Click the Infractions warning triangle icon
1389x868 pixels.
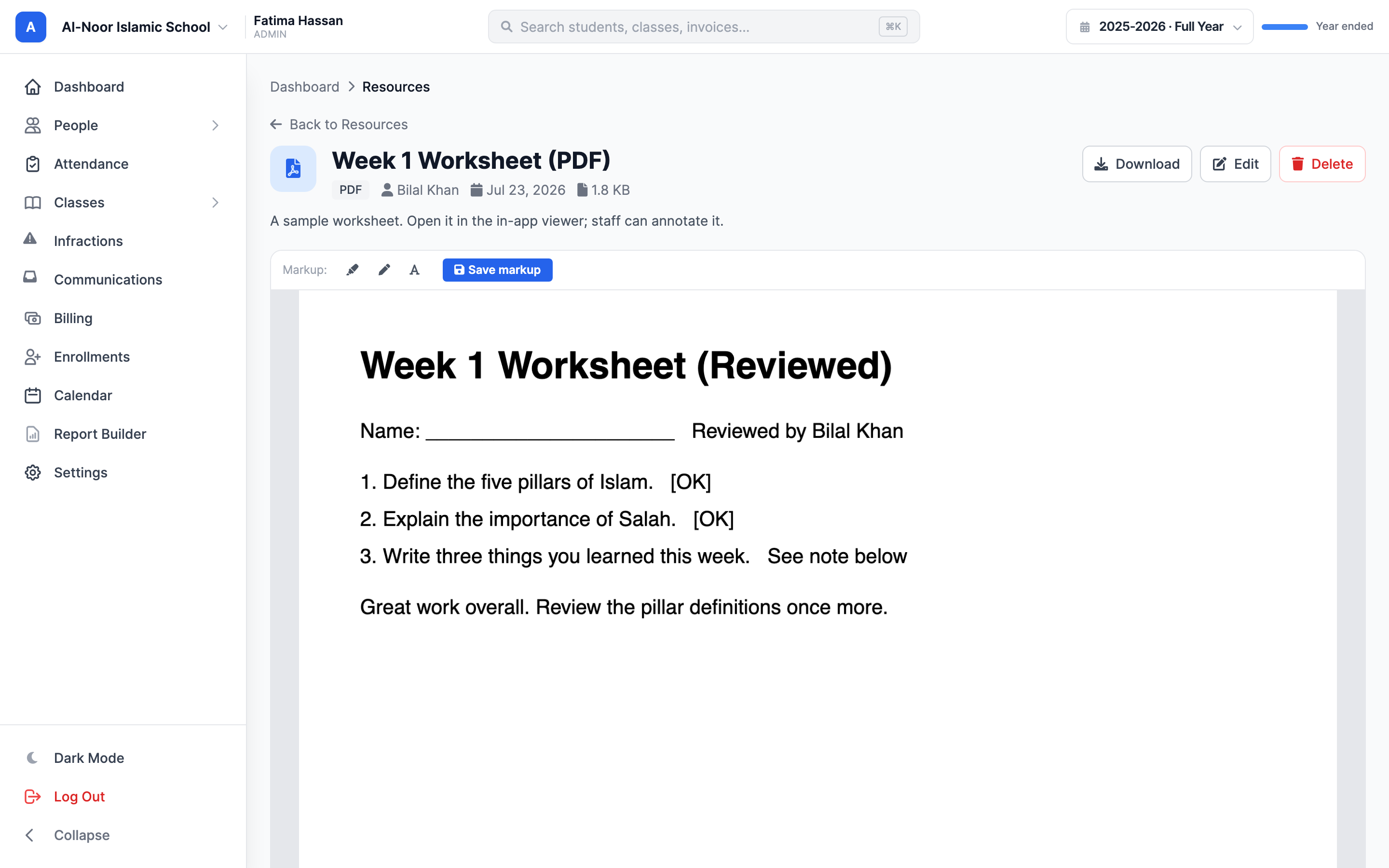click(30, 239)
